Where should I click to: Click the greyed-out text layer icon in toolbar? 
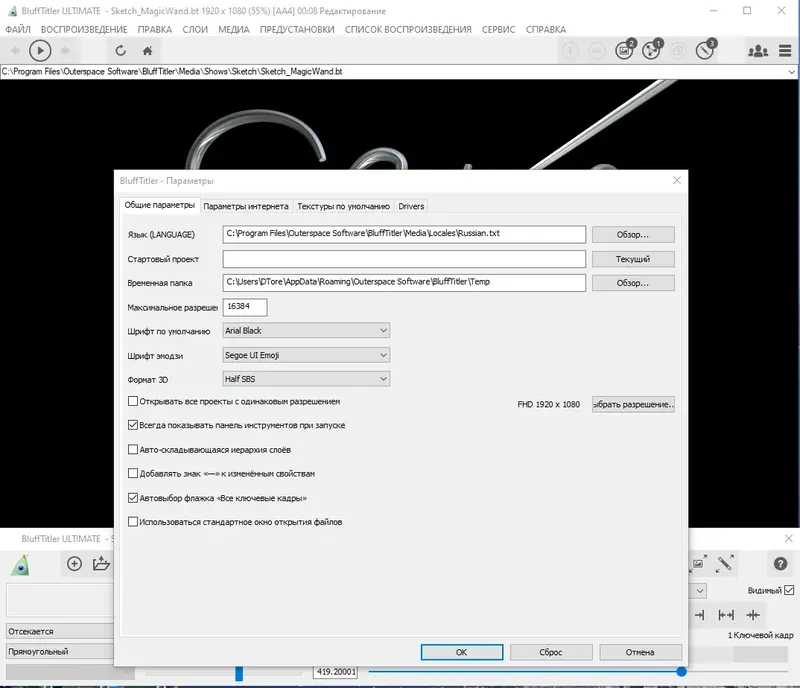click(570, 51)
